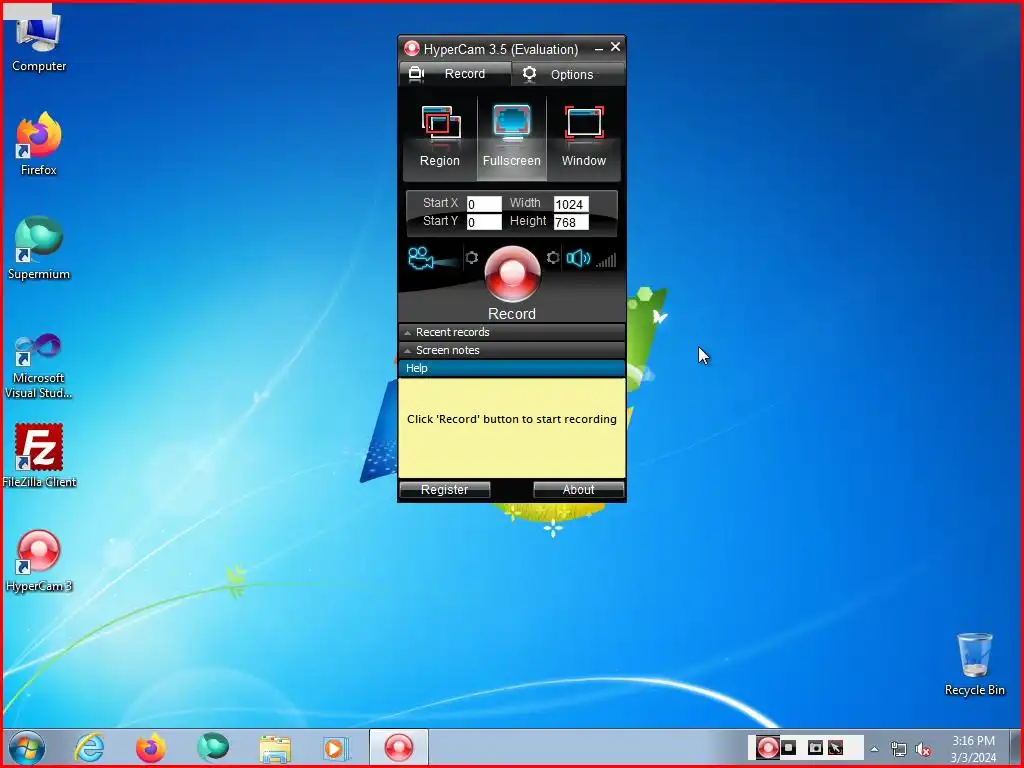Switch to the Record tab
The height and width of the screenshot is (768, 1024).
coord(455,74)
